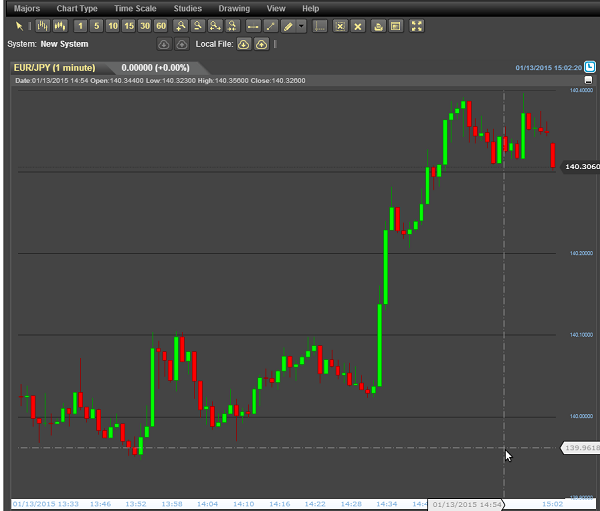Switch to bar chart type icon
This screenshot has height=511, width=600.
tap(42, 26)
